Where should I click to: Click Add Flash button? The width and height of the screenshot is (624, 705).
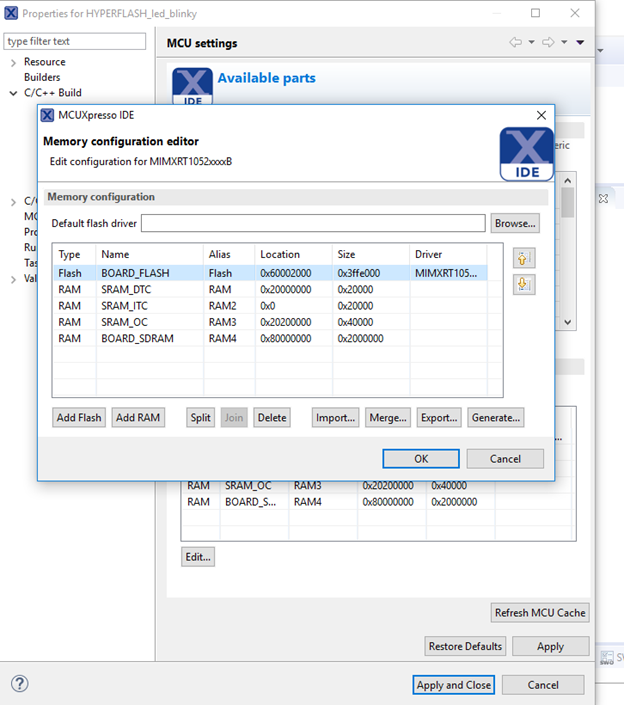pos(79,417)
